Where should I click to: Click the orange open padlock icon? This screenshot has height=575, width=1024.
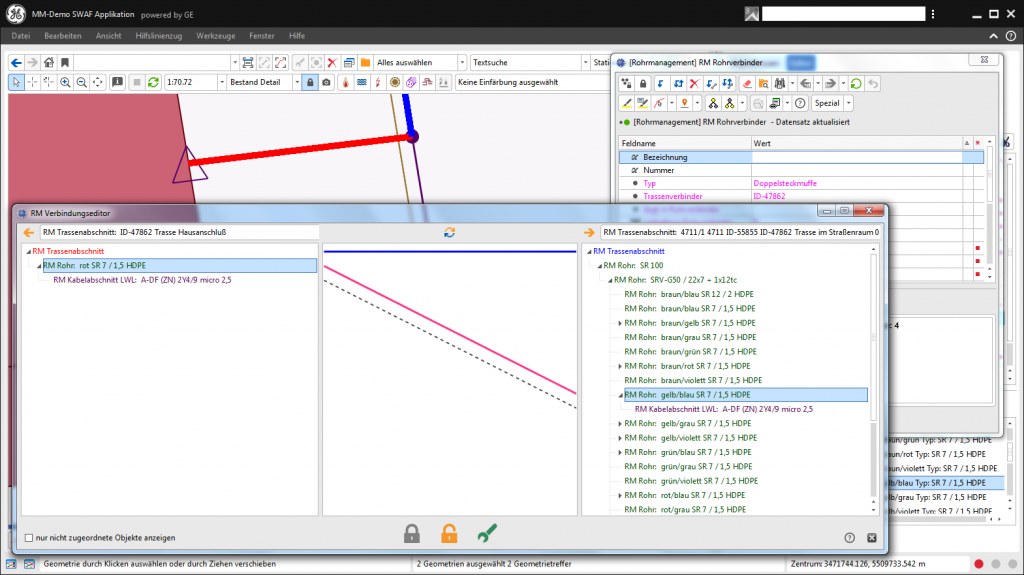click(x=449, y=534)
